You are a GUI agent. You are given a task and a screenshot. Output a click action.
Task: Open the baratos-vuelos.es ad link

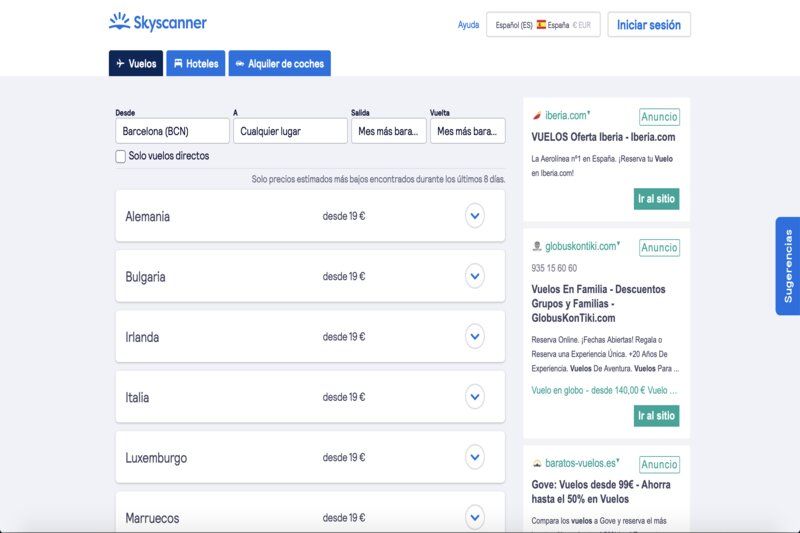tap(582, 464)
